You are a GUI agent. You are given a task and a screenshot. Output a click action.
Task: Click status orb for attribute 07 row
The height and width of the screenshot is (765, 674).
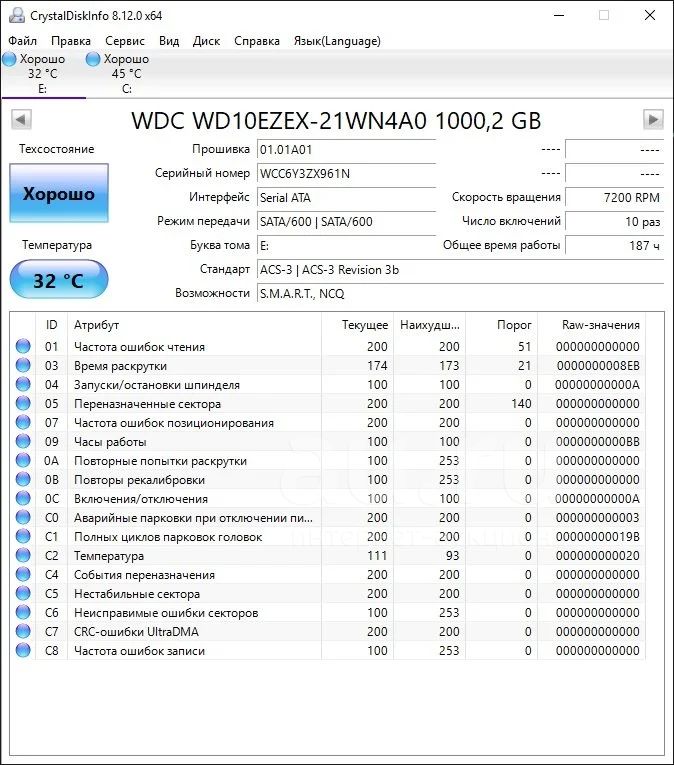pos(23,423)
